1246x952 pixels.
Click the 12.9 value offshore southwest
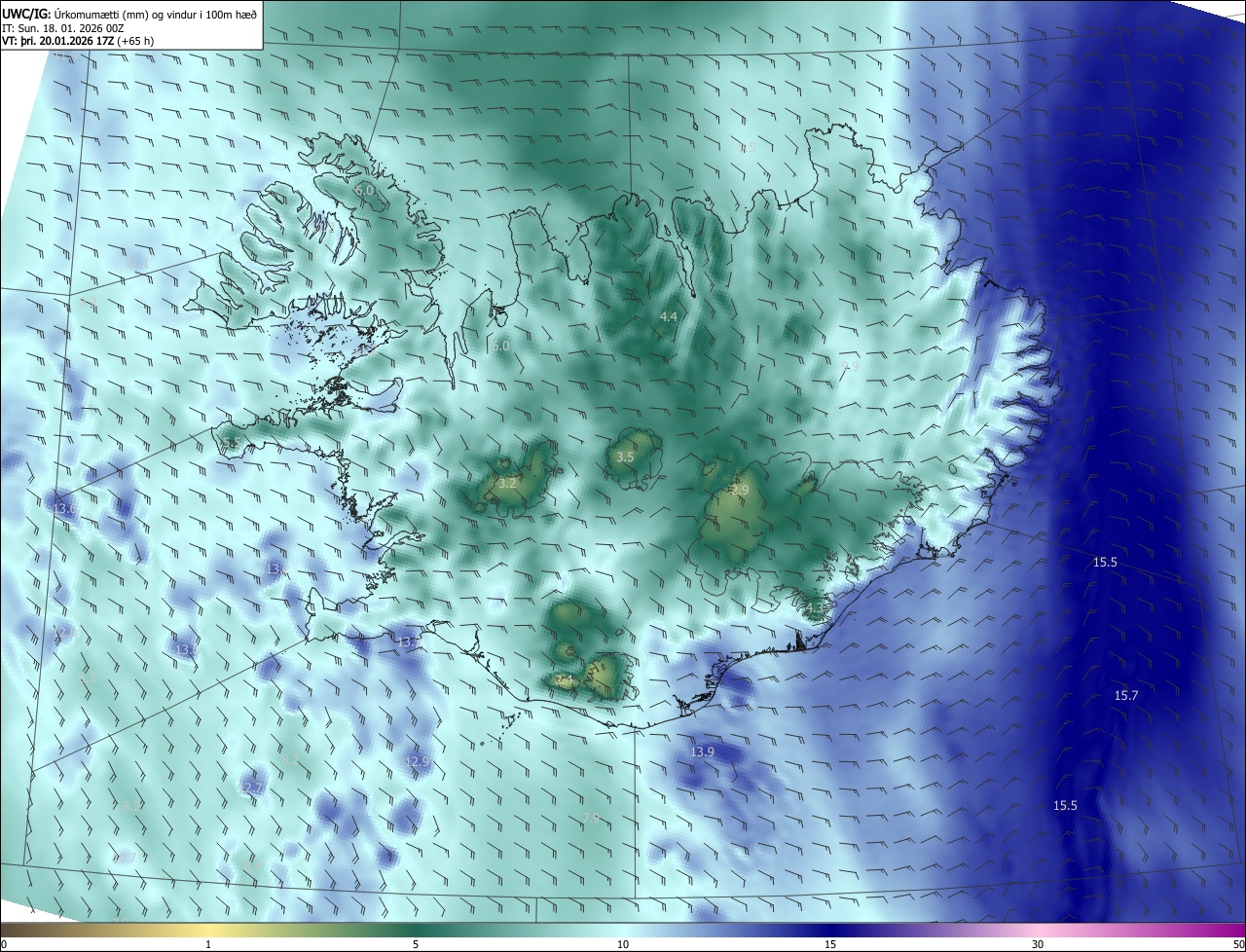coord(417,761)
